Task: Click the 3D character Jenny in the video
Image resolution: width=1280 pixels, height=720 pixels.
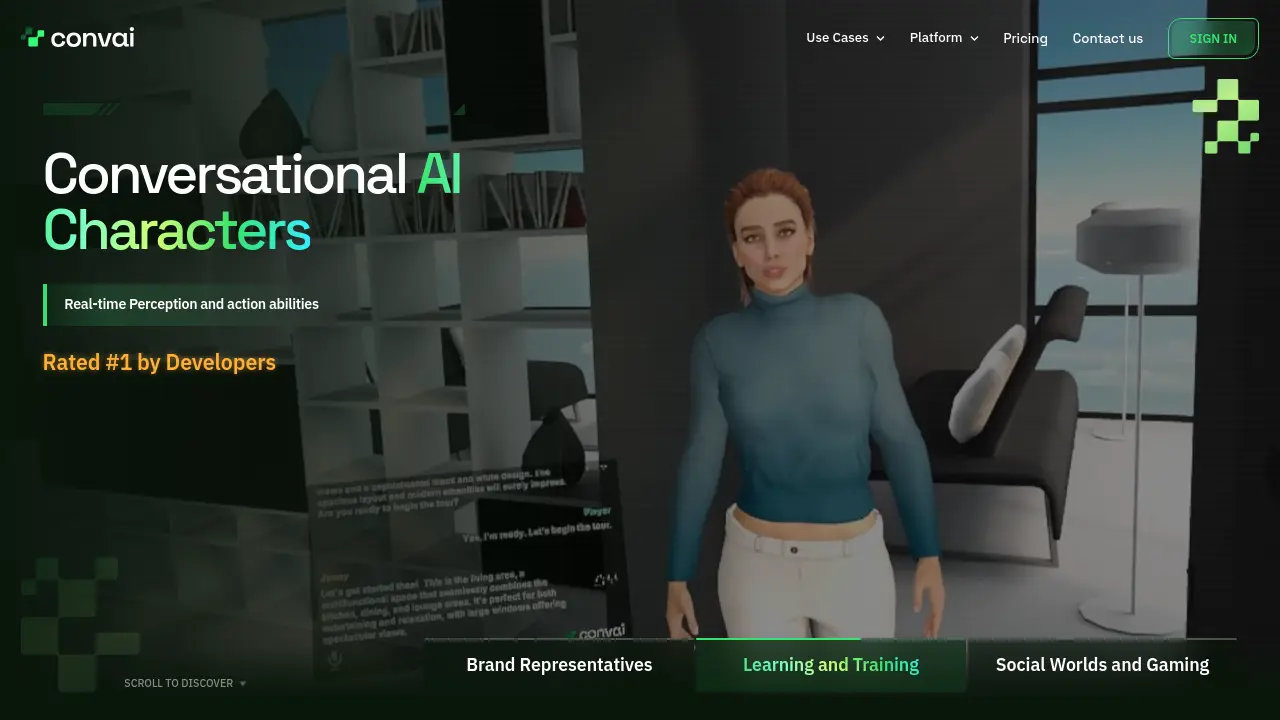Action: tap(790, 400)
